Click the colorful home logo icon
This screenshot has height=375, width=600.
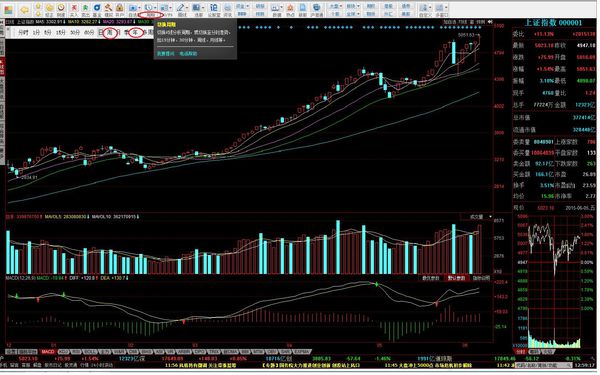[x=8, y=10]
